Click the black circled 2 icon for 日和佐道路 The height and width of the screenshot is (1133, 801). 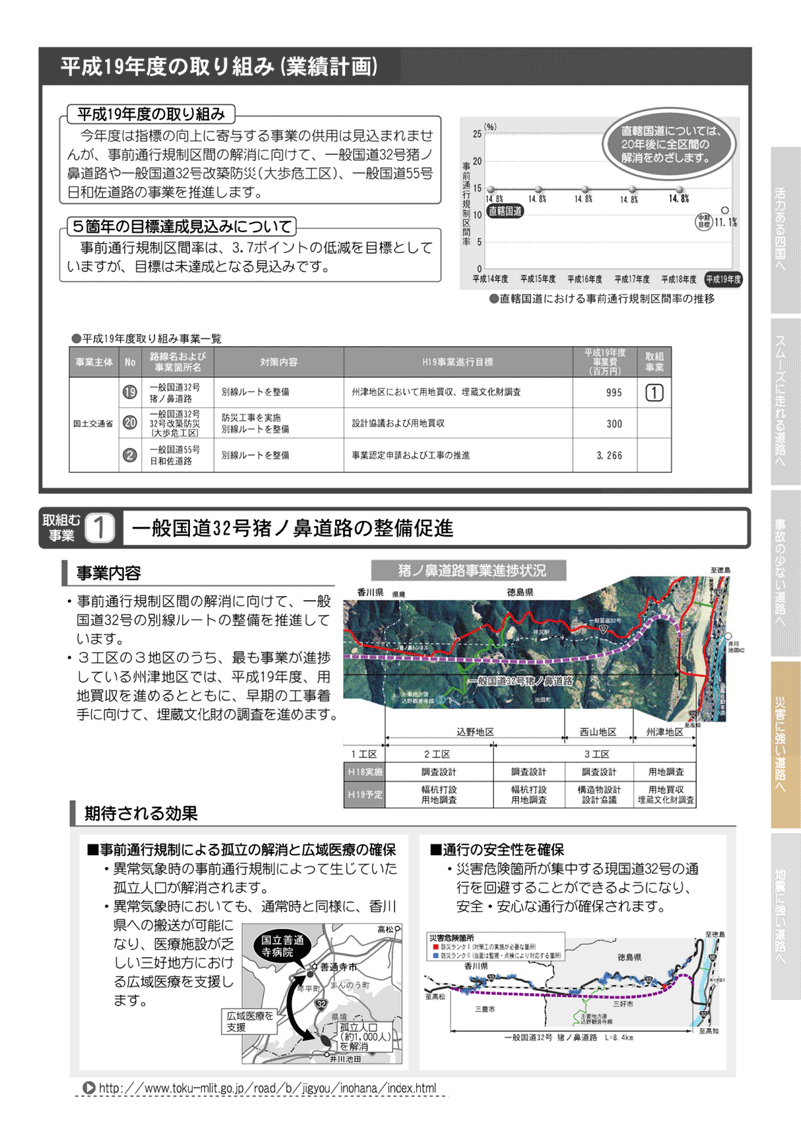(129, 455)
